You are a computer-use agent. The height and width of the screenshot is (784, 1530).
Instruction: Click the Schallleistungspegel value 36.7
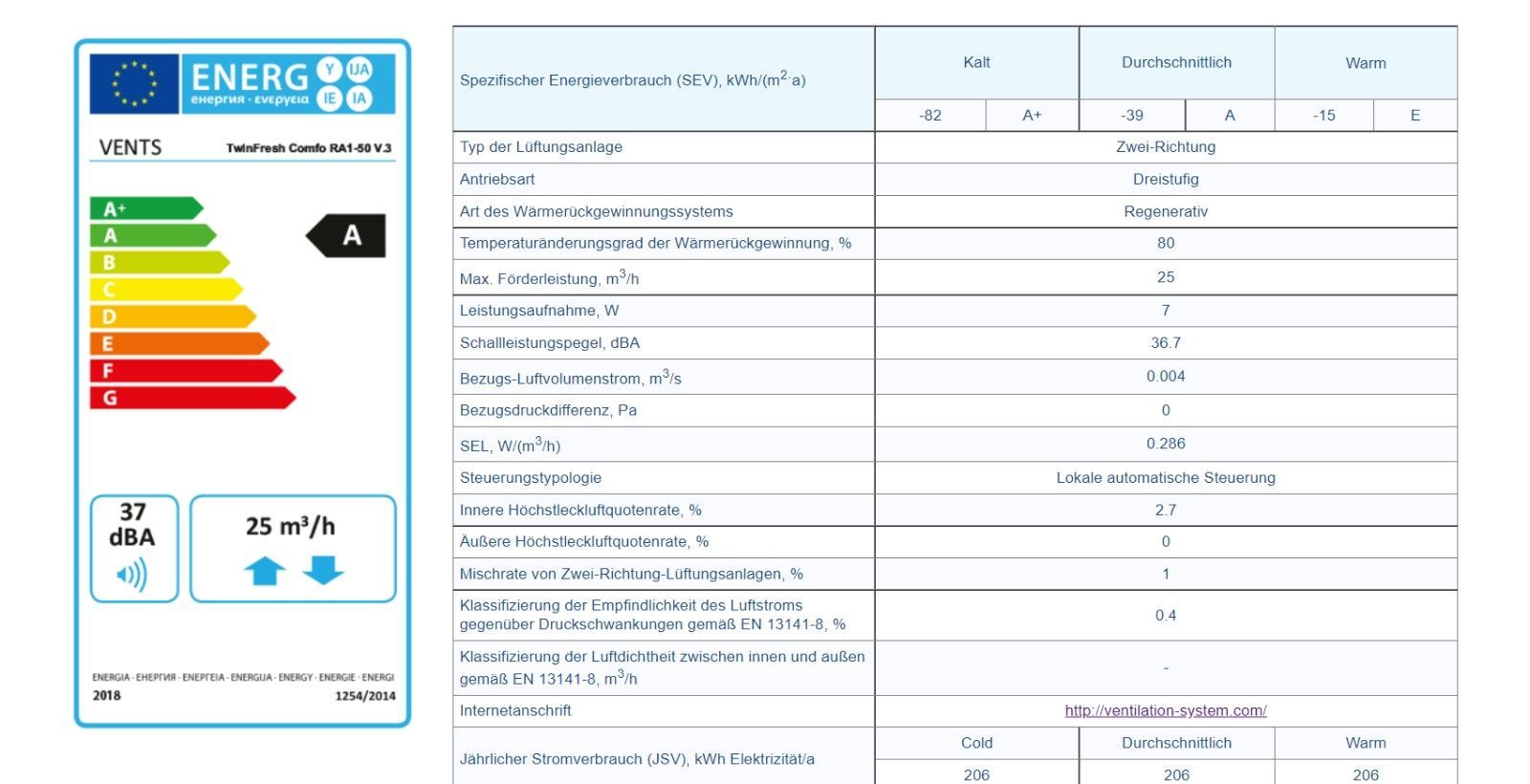coord(1166,342)
